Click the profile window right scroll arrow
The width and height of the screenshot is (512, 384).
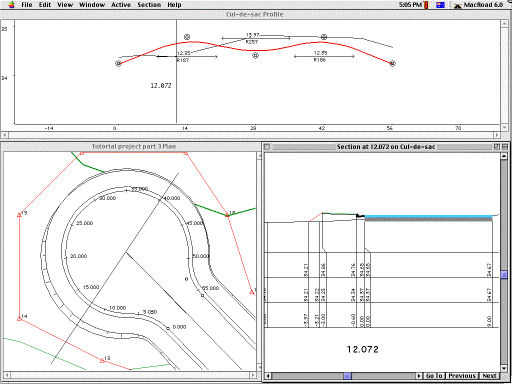pyautogui.click(x=497, y=135)
